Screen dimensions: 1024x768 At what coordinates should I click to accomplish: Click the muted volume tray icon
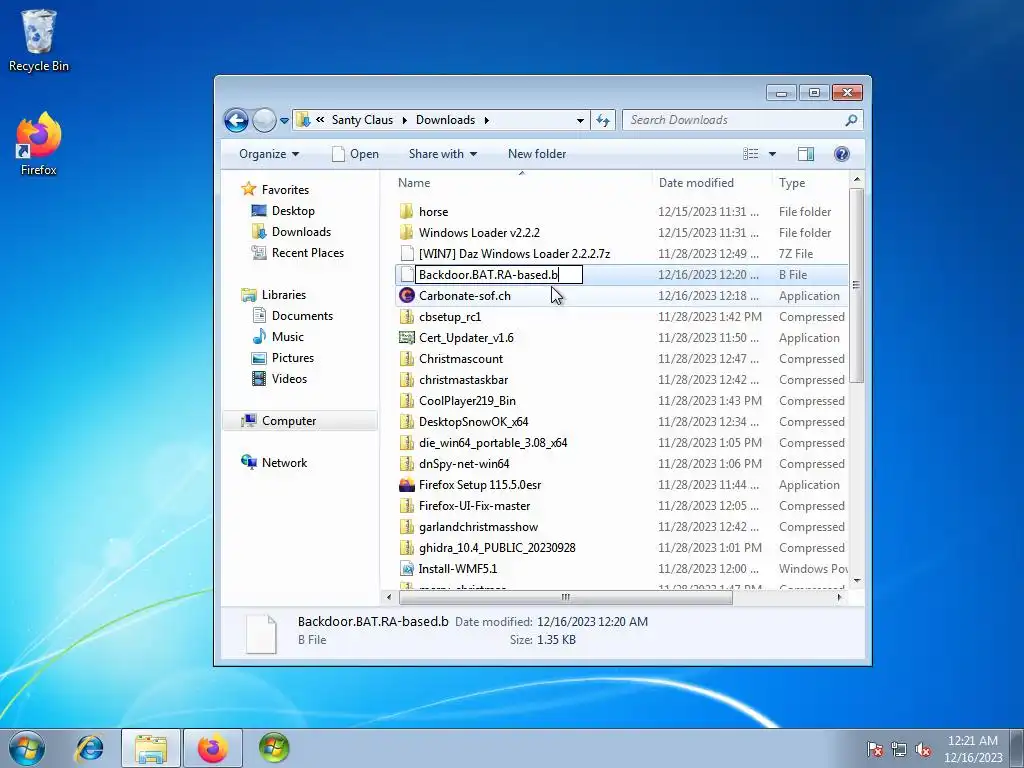point(923,749)
